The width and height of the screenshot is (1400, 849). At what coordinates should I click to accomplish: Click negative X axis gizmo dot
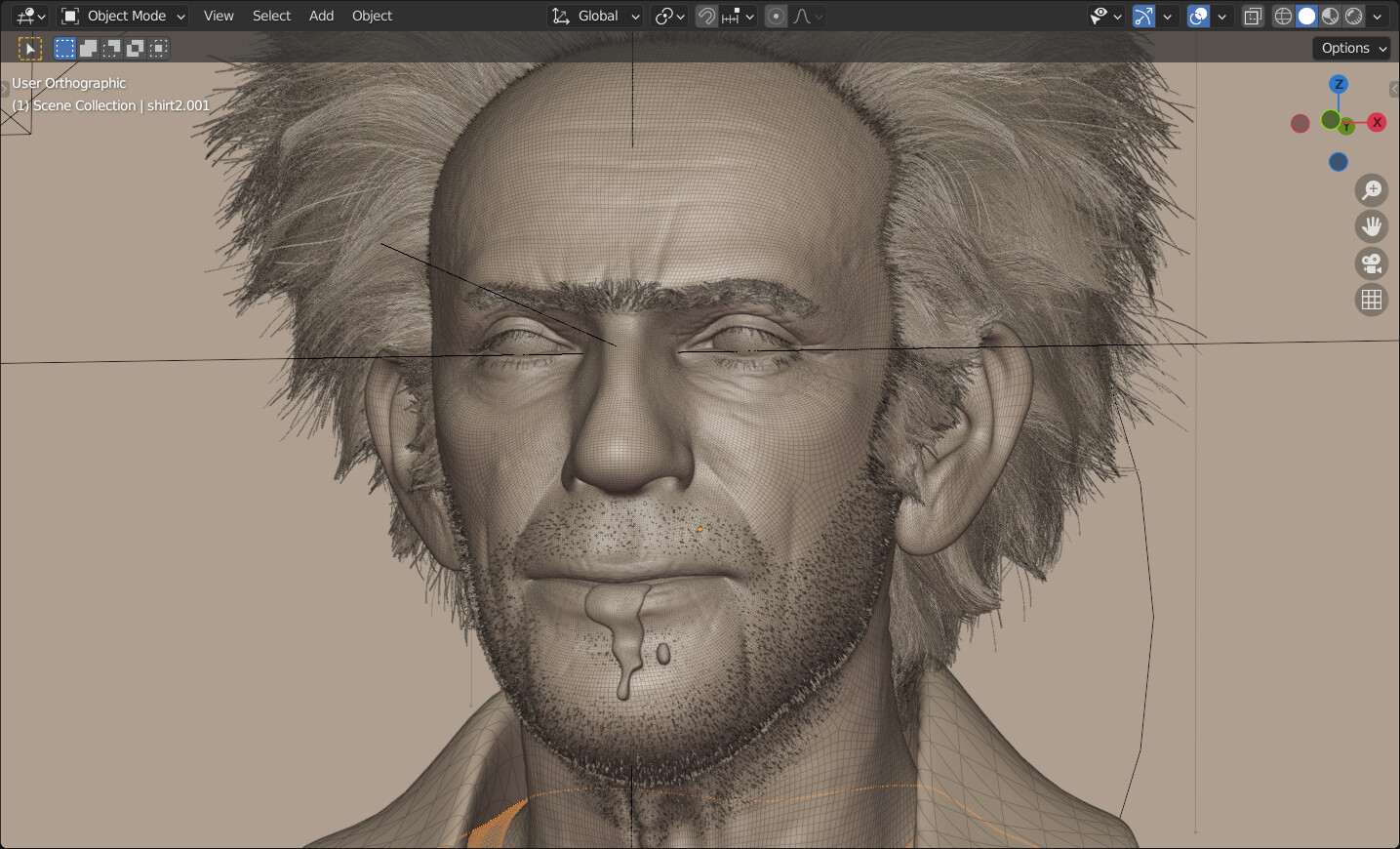(1300, 123)
